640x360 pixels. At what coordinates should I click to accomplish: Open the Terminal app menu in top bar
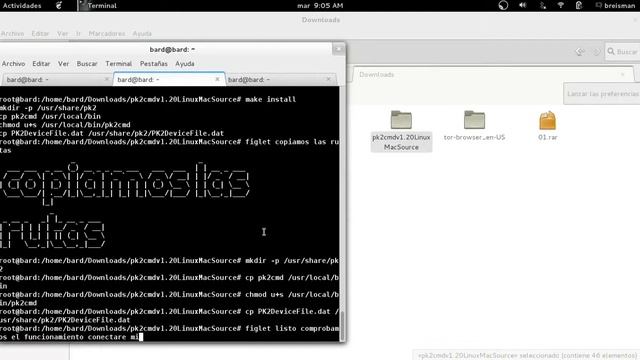pos(98,6)
